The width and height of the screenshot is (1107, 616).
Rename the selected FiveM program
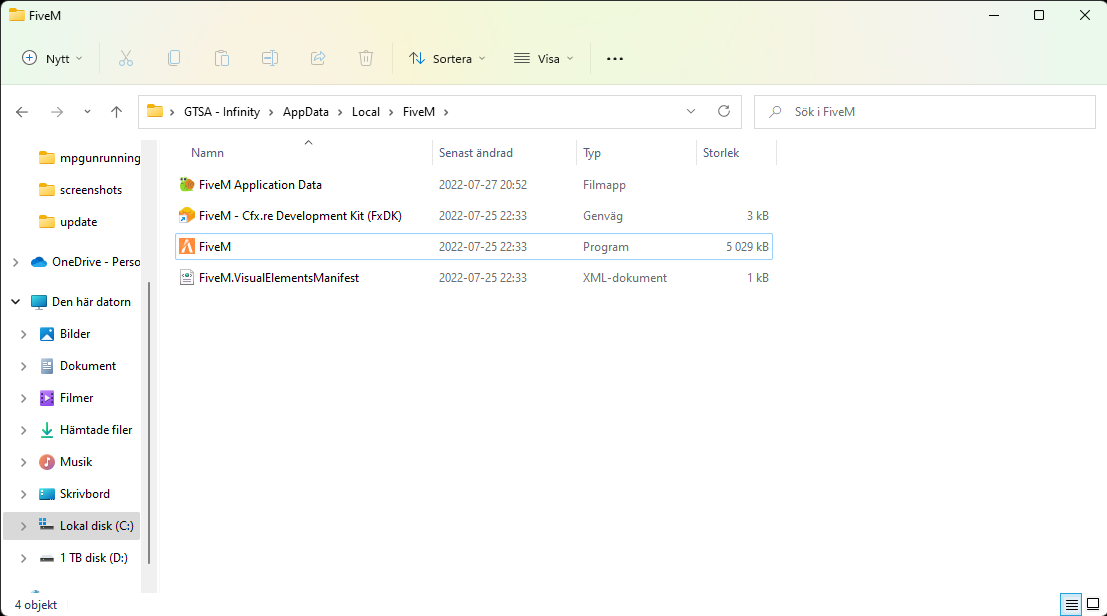pos(269,58)
